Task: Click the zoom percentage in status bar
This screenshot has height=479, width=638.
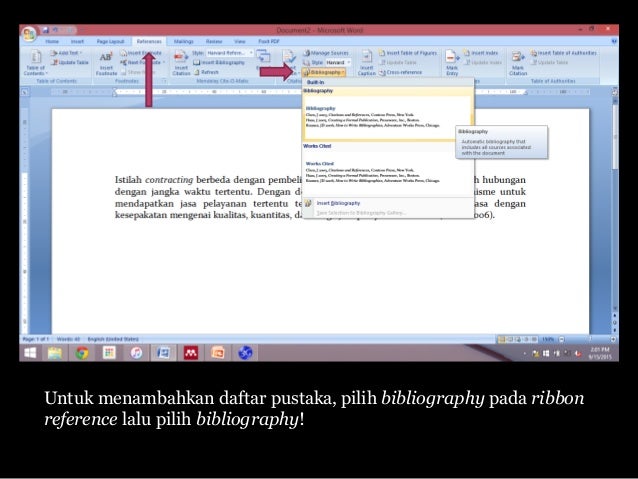Action: pos(548,339)
